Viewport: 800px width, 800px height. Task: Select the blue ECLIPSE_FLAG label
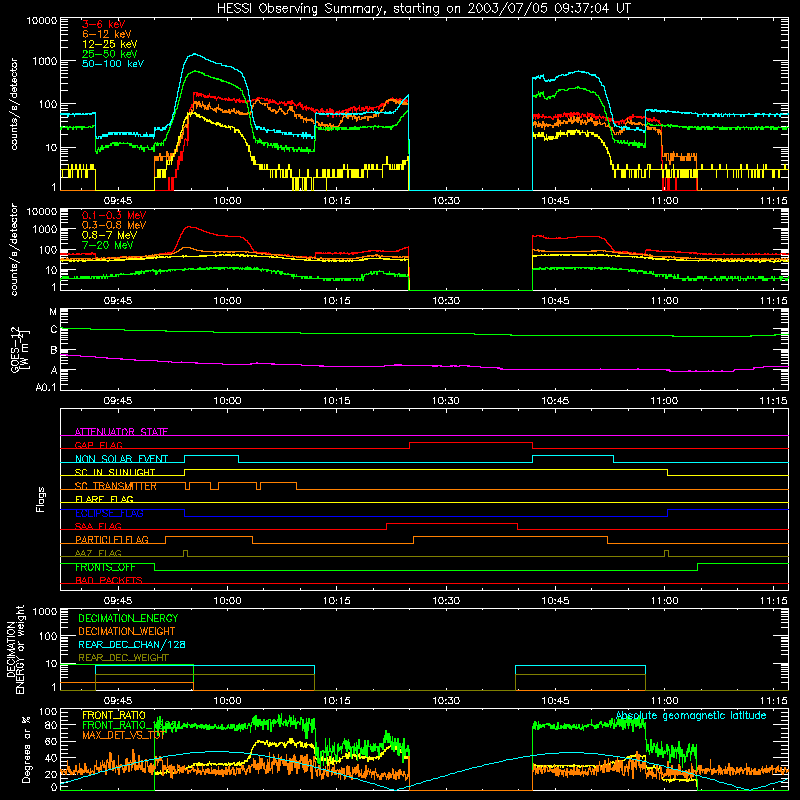pos(109,513)
